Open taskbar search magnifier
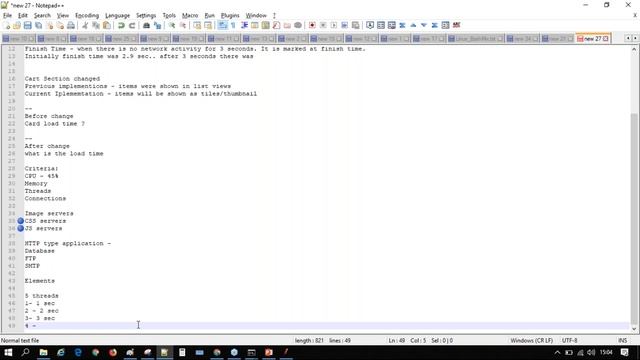Screen dimensions: 640x360 pyautogui.click(x=25, y=352)
